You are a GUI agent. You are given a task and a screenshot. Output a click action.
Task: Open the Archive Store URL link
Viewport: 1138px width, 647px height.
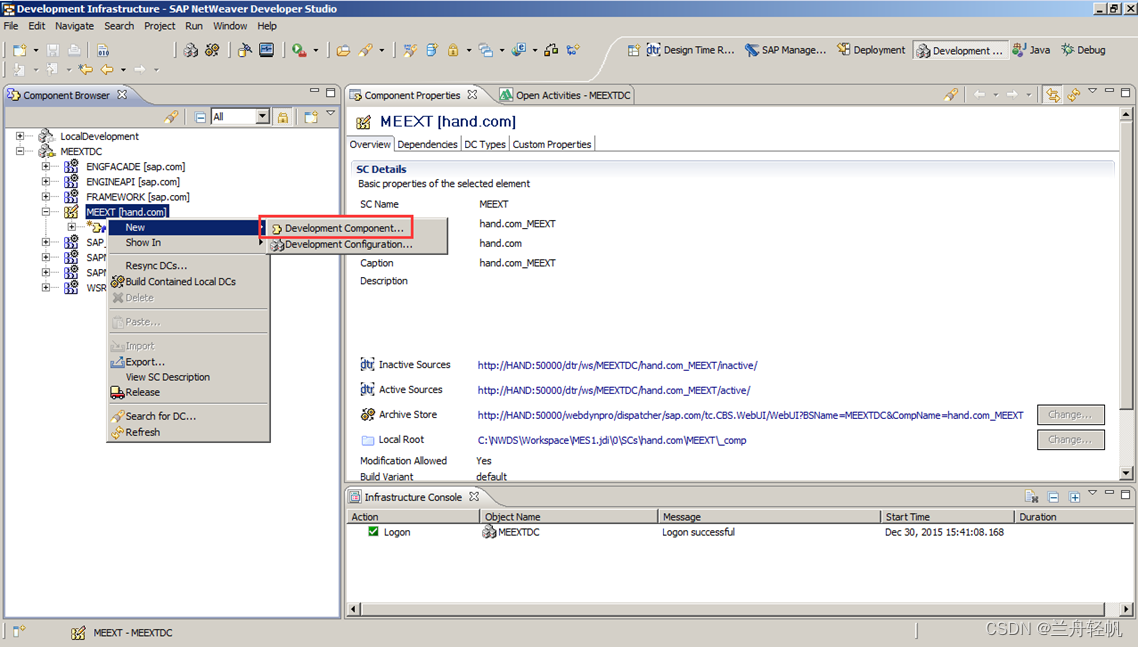click(750, 415)
